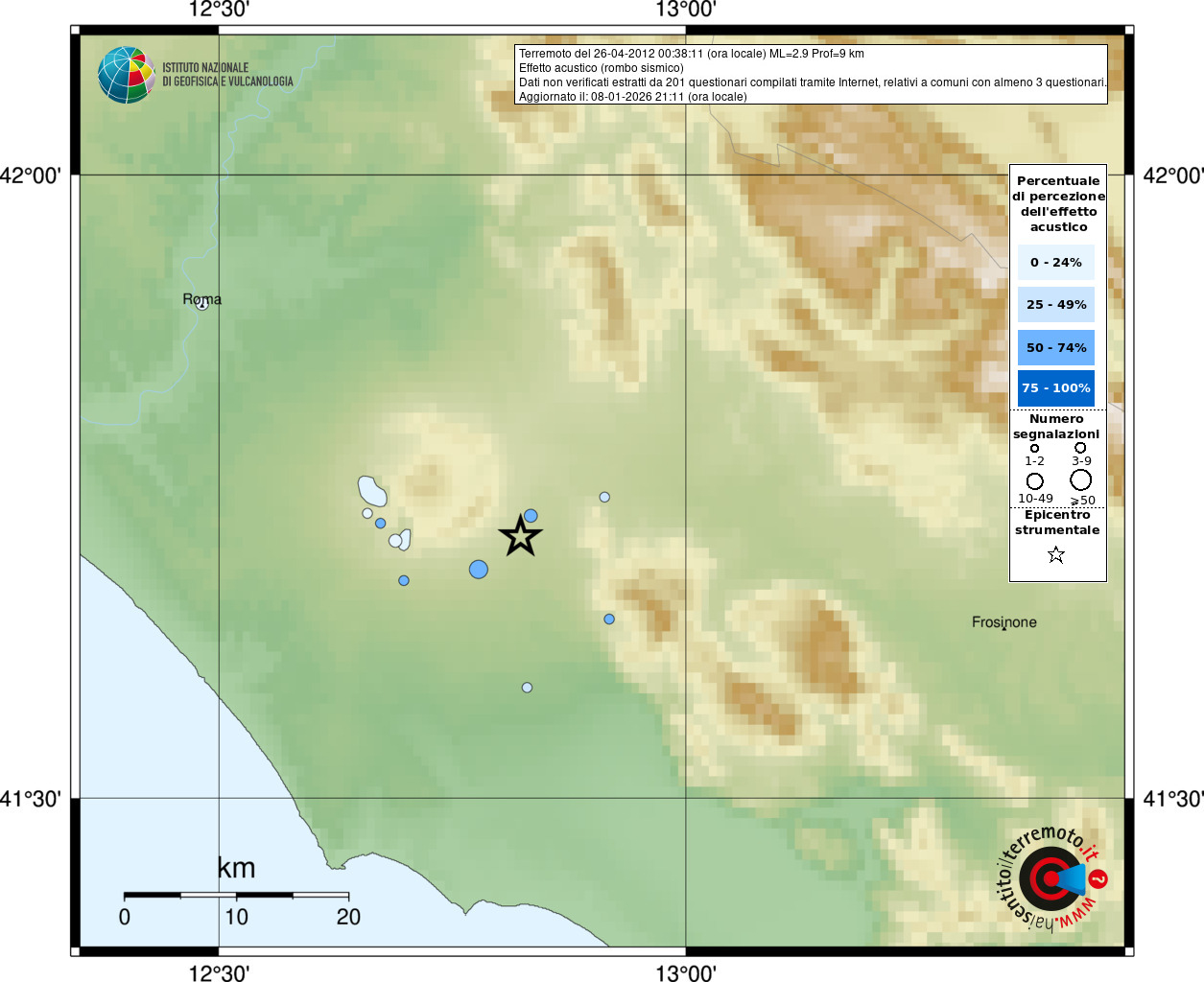
Task: Click the Dati non verificati questionnaire line
Action: tap(813, 82)
